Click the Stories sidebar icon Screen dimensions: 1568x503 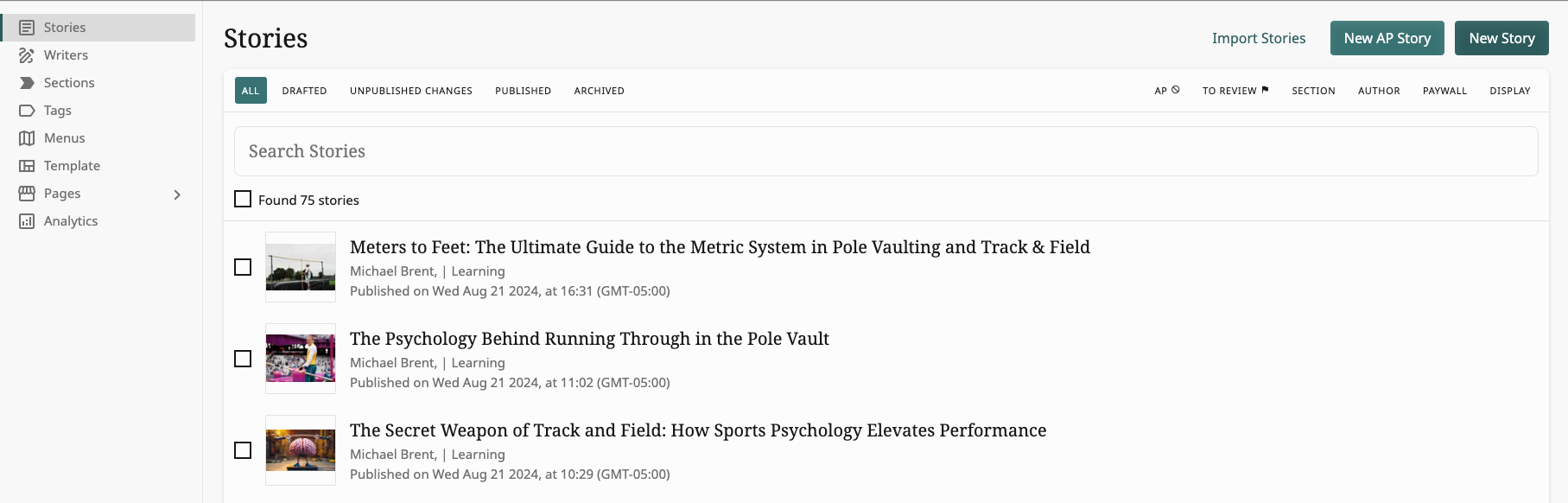tap(27, 28)
